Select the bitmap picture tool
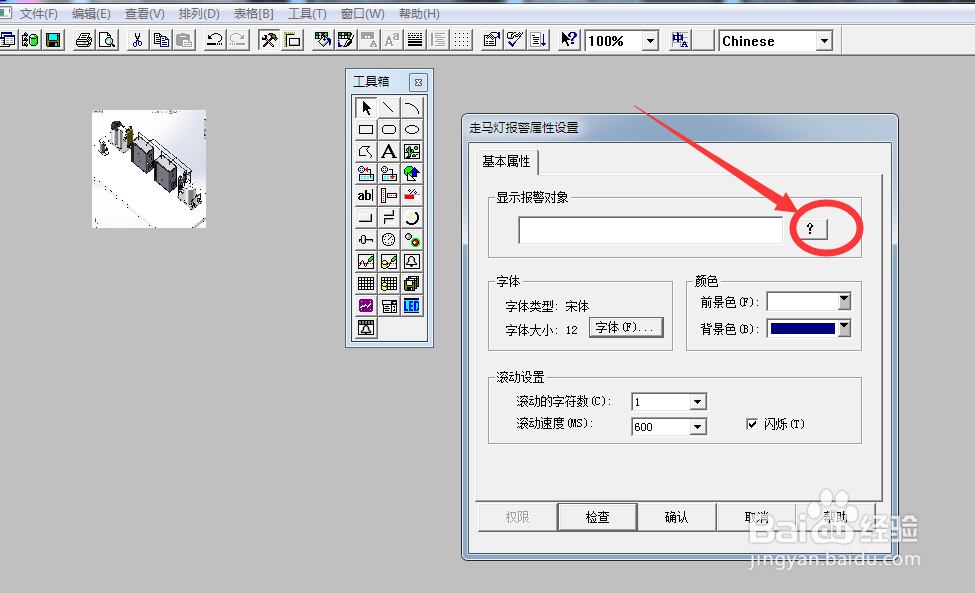Screen dimensions: 975x593 coord(412,152)
